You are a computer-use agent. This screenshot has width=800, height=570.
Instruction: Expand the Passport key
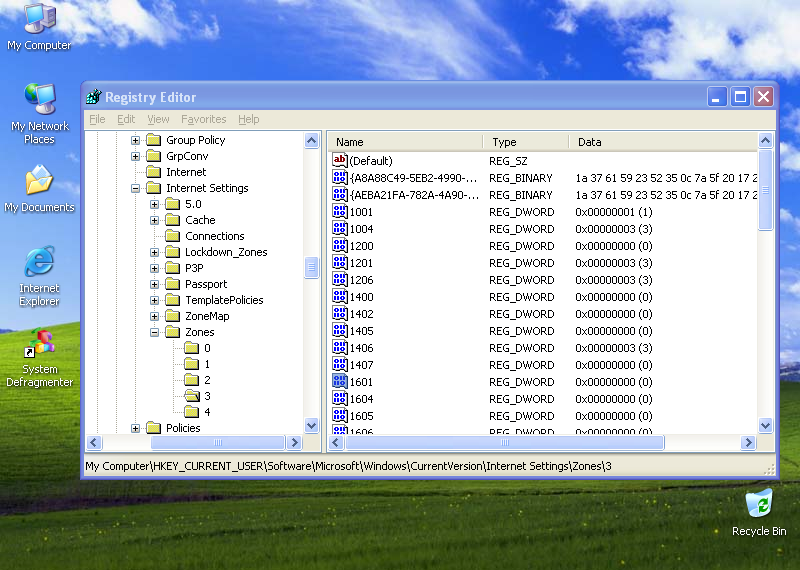click(154, 284)
